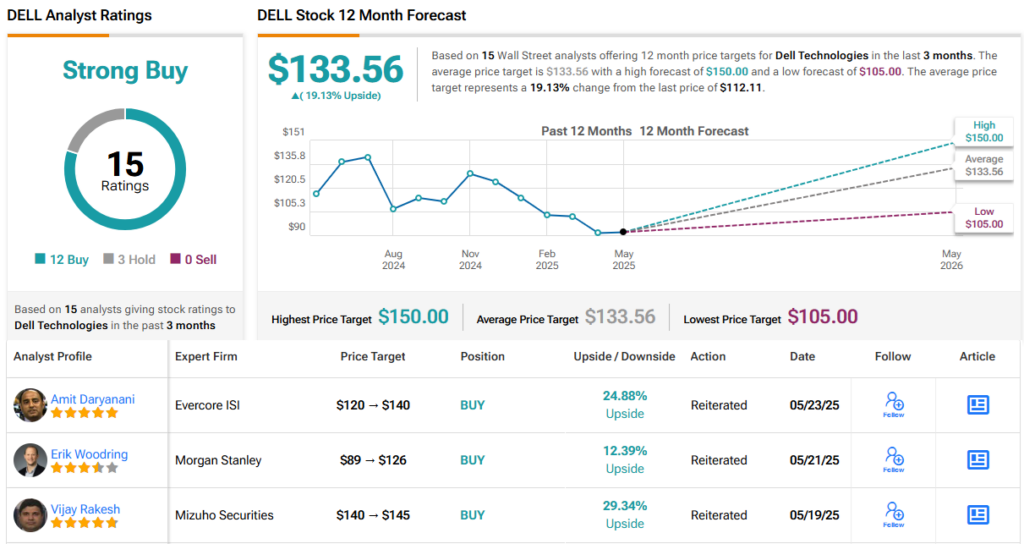The height and width of the screenshot is (544, 1024).
Task: Click the $89 → $126 price target
Action: click(x=373, y=460)
